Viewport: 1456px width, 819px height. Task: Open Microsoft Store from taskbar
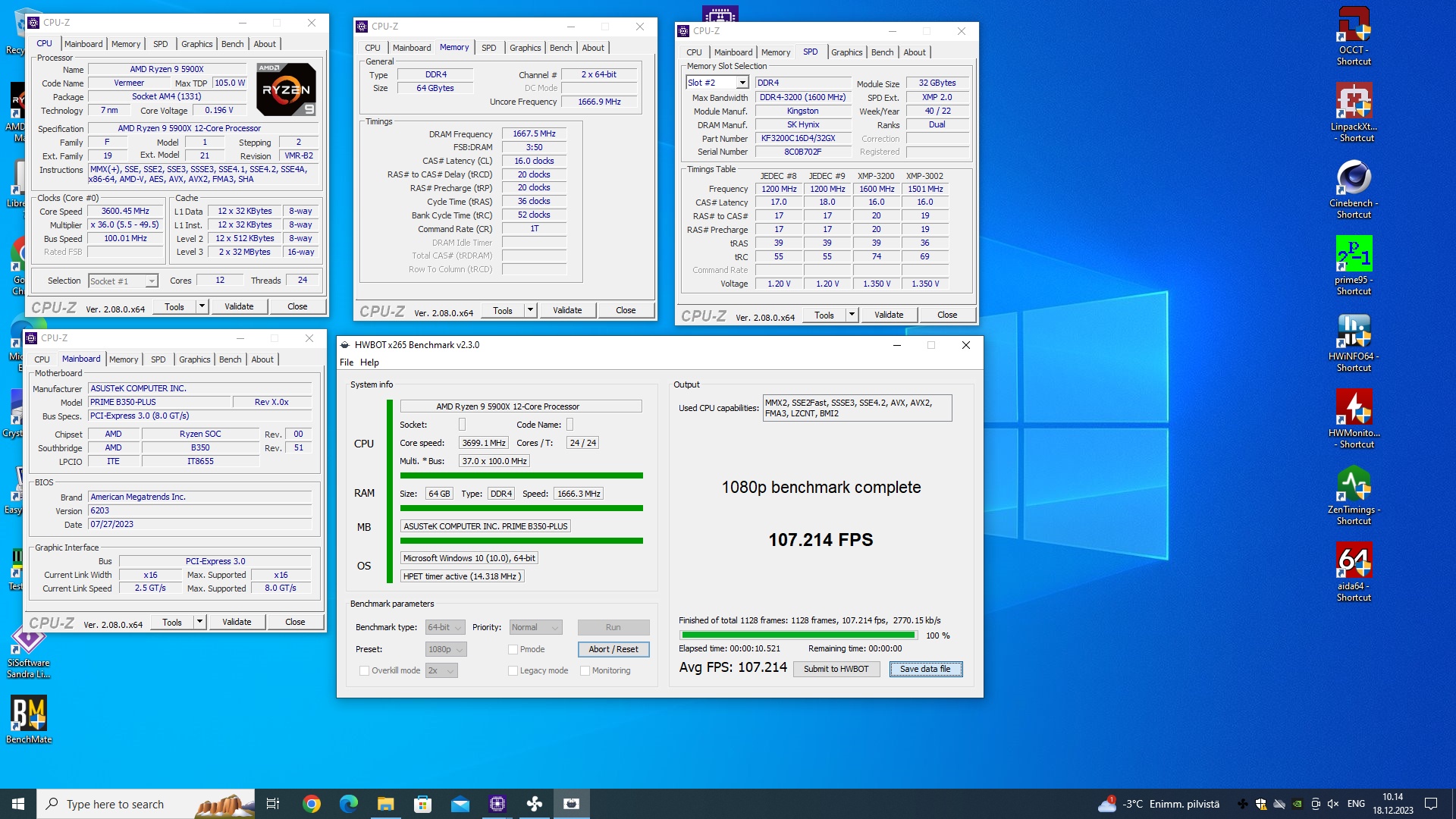point(422,804)
